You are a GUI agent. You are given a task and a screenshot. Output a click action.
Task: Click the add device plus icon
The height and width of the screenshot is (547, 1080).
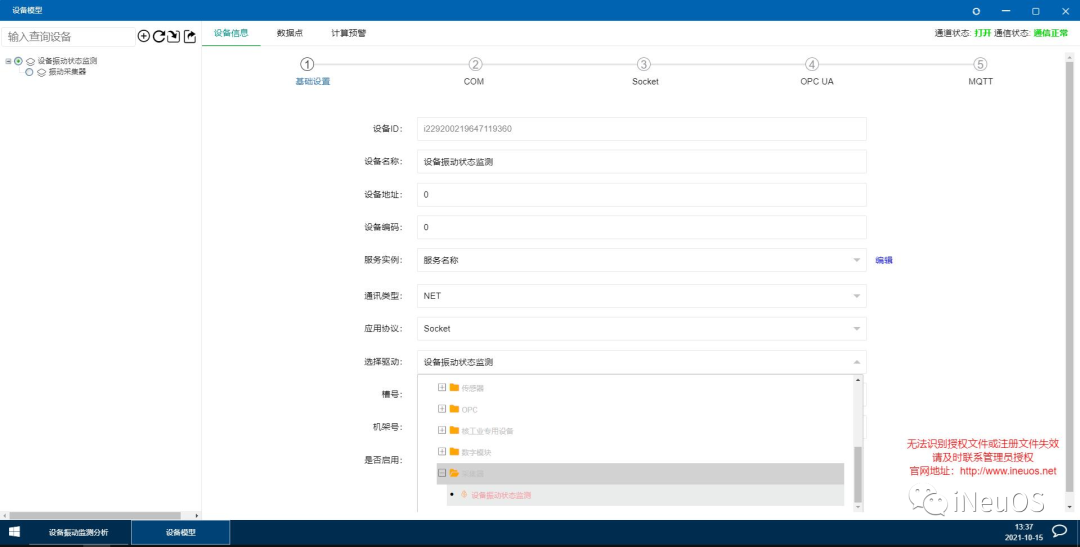coord(143,37)
